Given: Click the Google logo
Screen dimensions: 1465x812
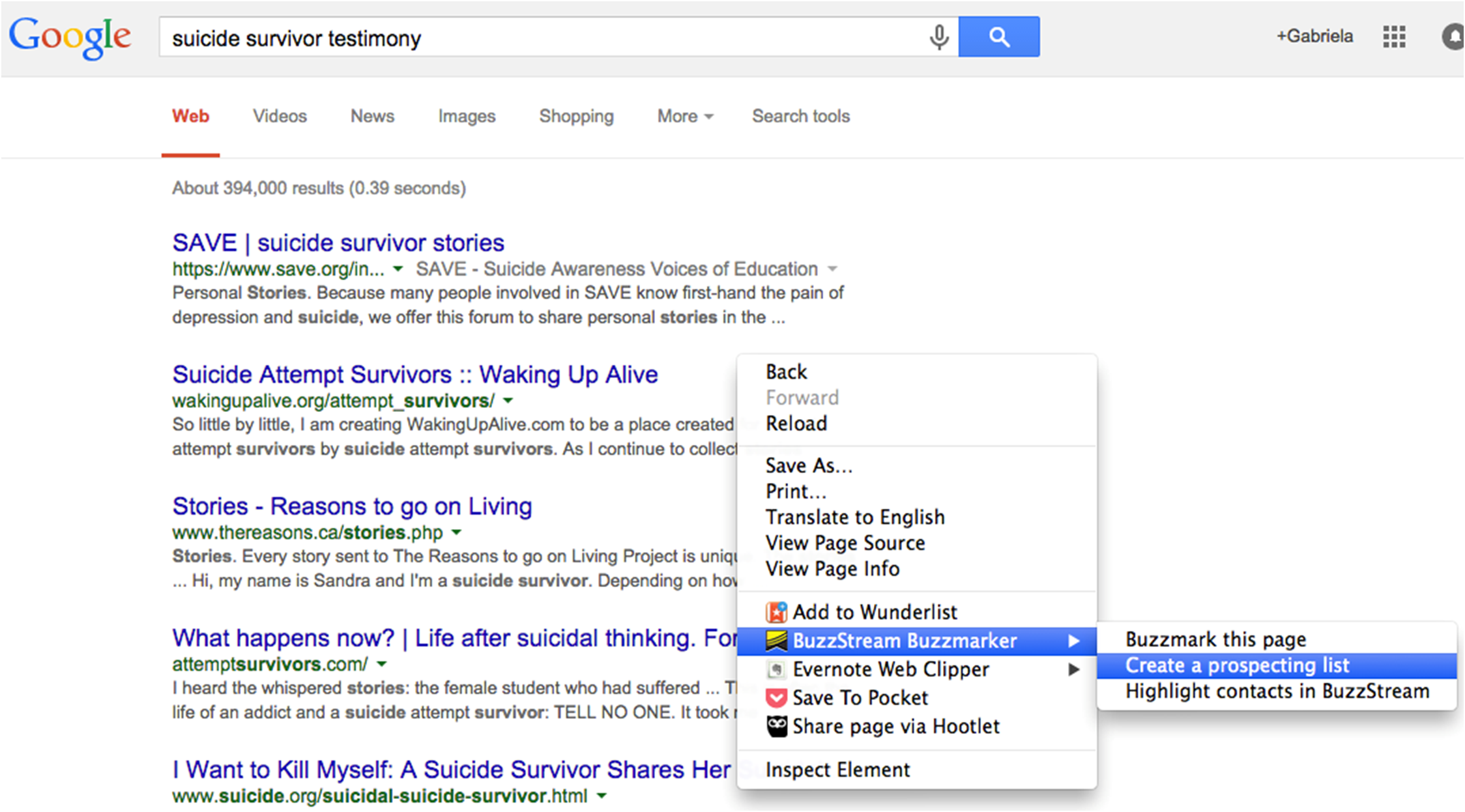Looking at the screenshot, I should pyautogui.click(x=70, y=37).
